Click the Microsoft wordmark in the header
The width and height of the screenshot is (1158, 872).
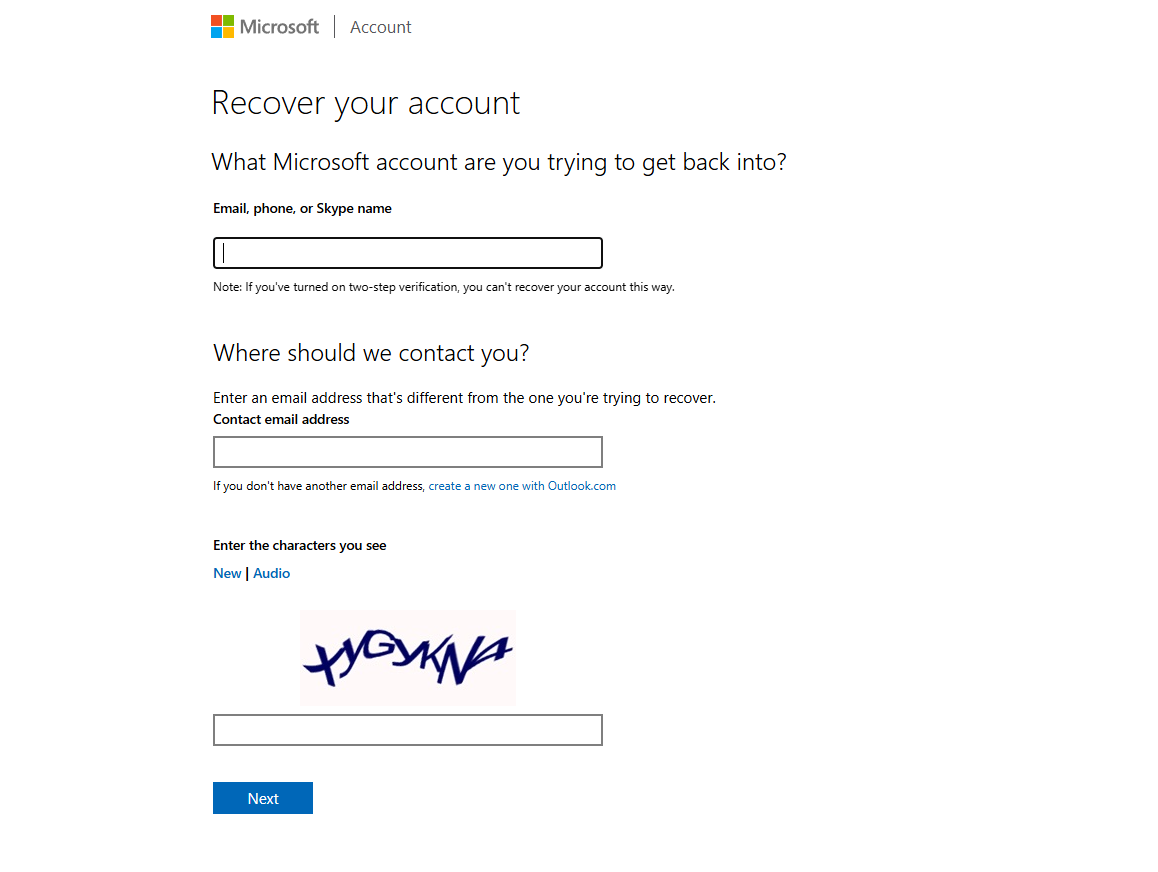[x=279, y=27]
